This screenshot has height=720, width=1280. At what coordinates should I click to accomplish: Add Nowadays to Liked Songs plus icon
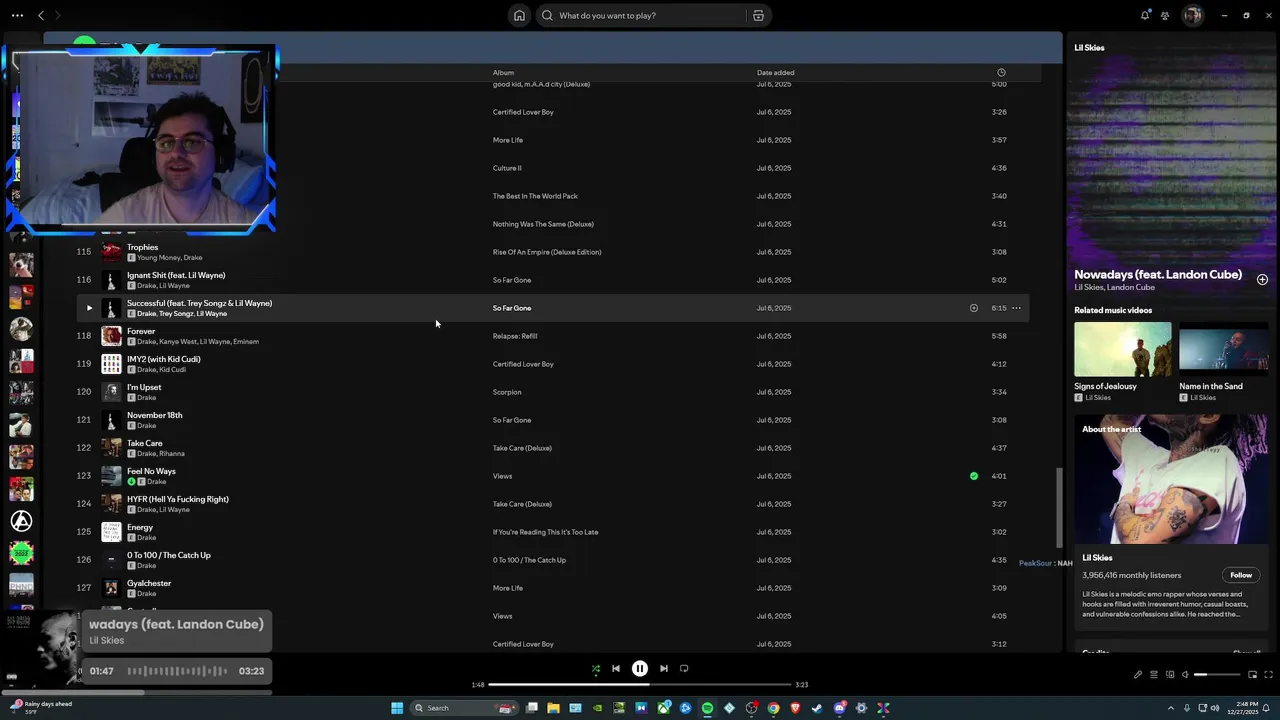click(1262, 280)
